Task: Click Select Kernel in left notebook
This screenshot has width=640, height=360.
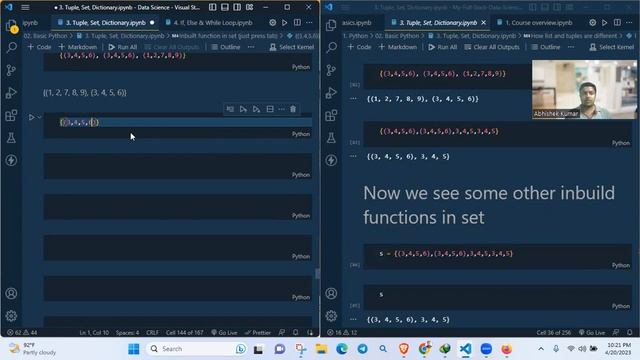Action: (x=291, y=47)
